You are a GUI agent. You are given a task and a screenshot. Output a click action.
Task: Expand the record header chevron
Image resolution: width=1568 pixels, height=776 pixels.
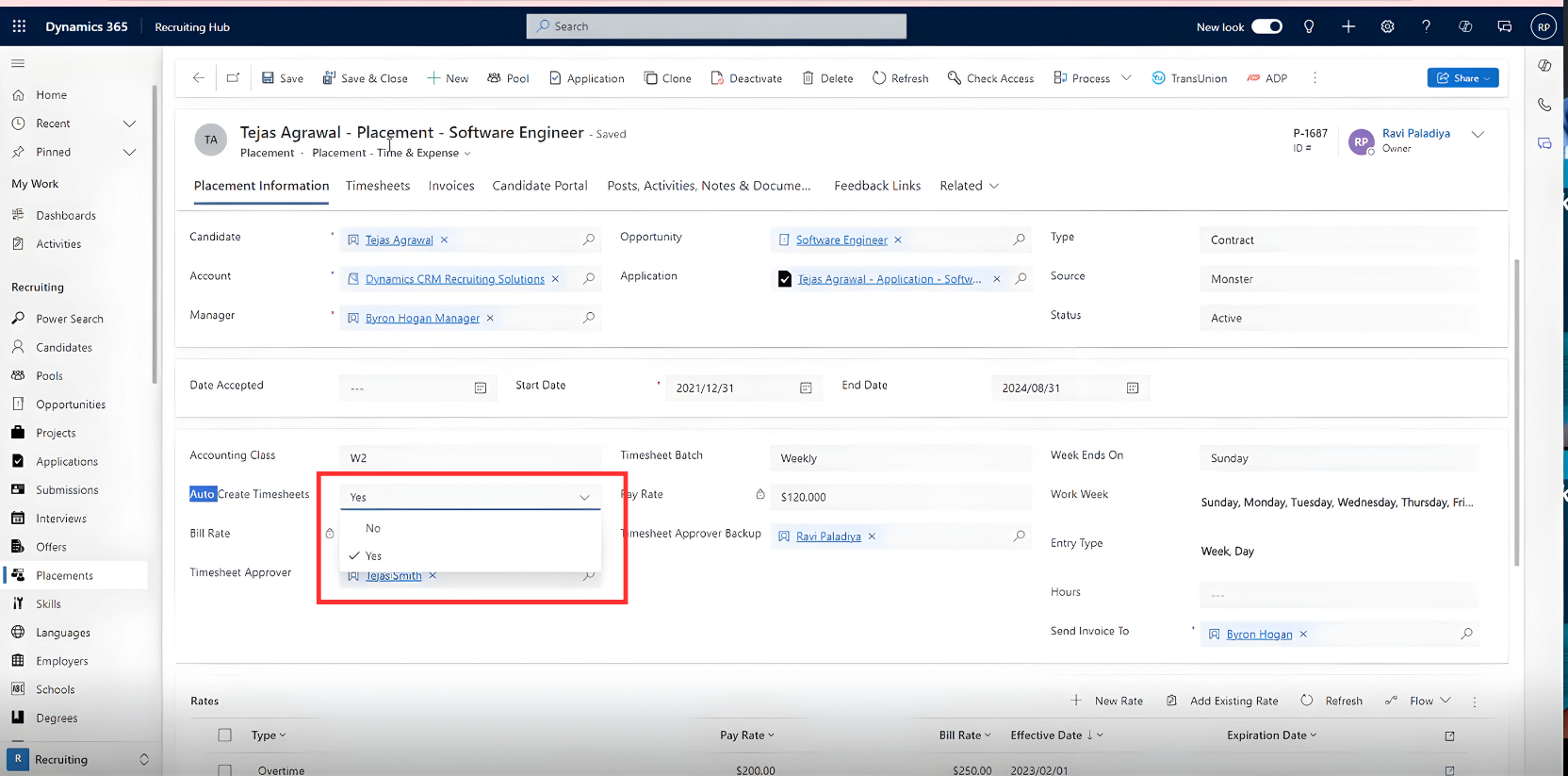1478,134
